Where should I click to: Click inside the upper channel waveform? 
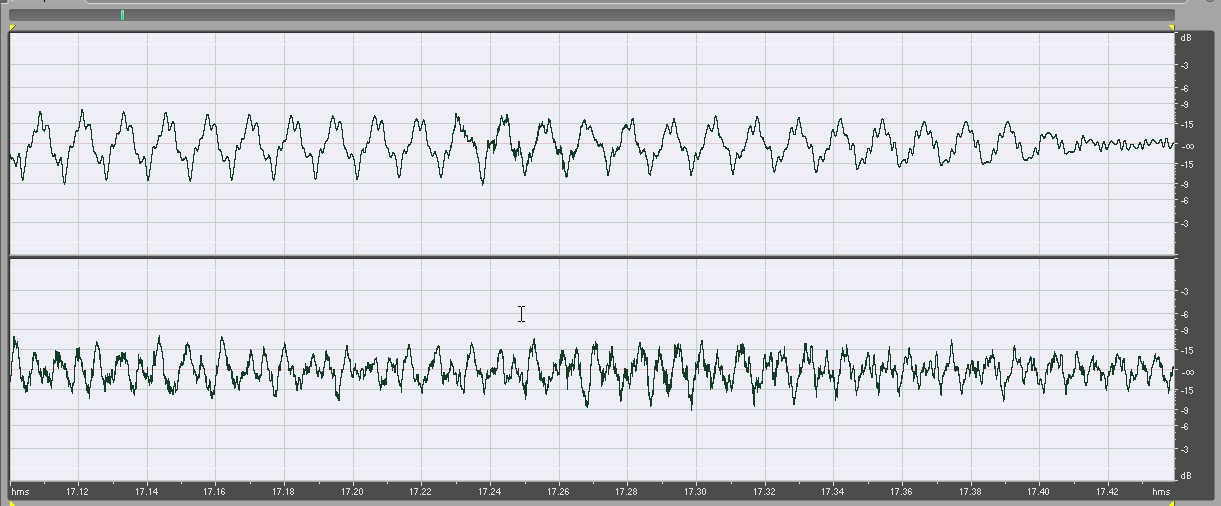pos(592,144)
